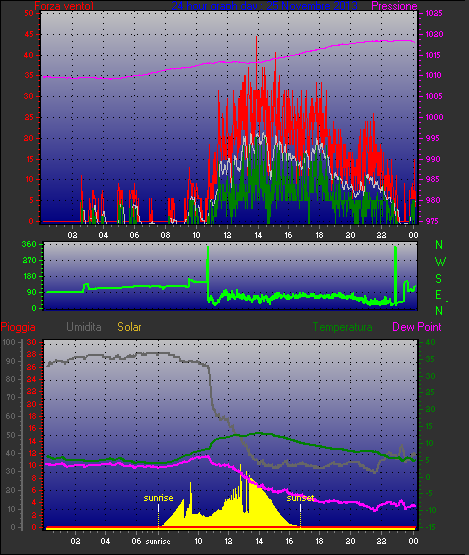Select the 1020 pressure axis value
Screen dimensions: 469x555
pos(434,34)
